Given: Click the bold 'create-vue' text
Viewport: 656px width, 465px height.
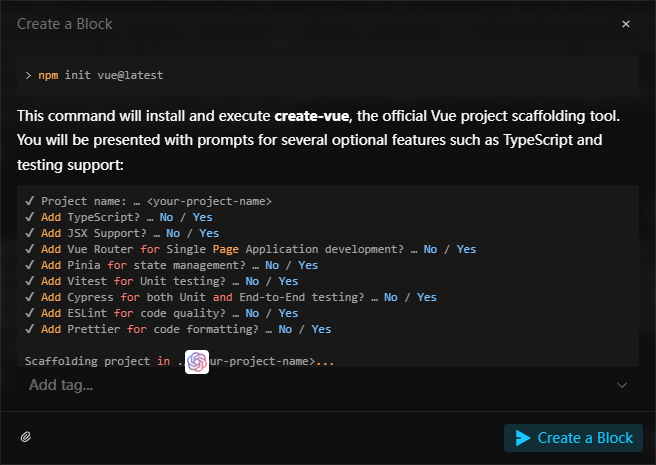Looking at the screenshot, I should tap(312, 116).
